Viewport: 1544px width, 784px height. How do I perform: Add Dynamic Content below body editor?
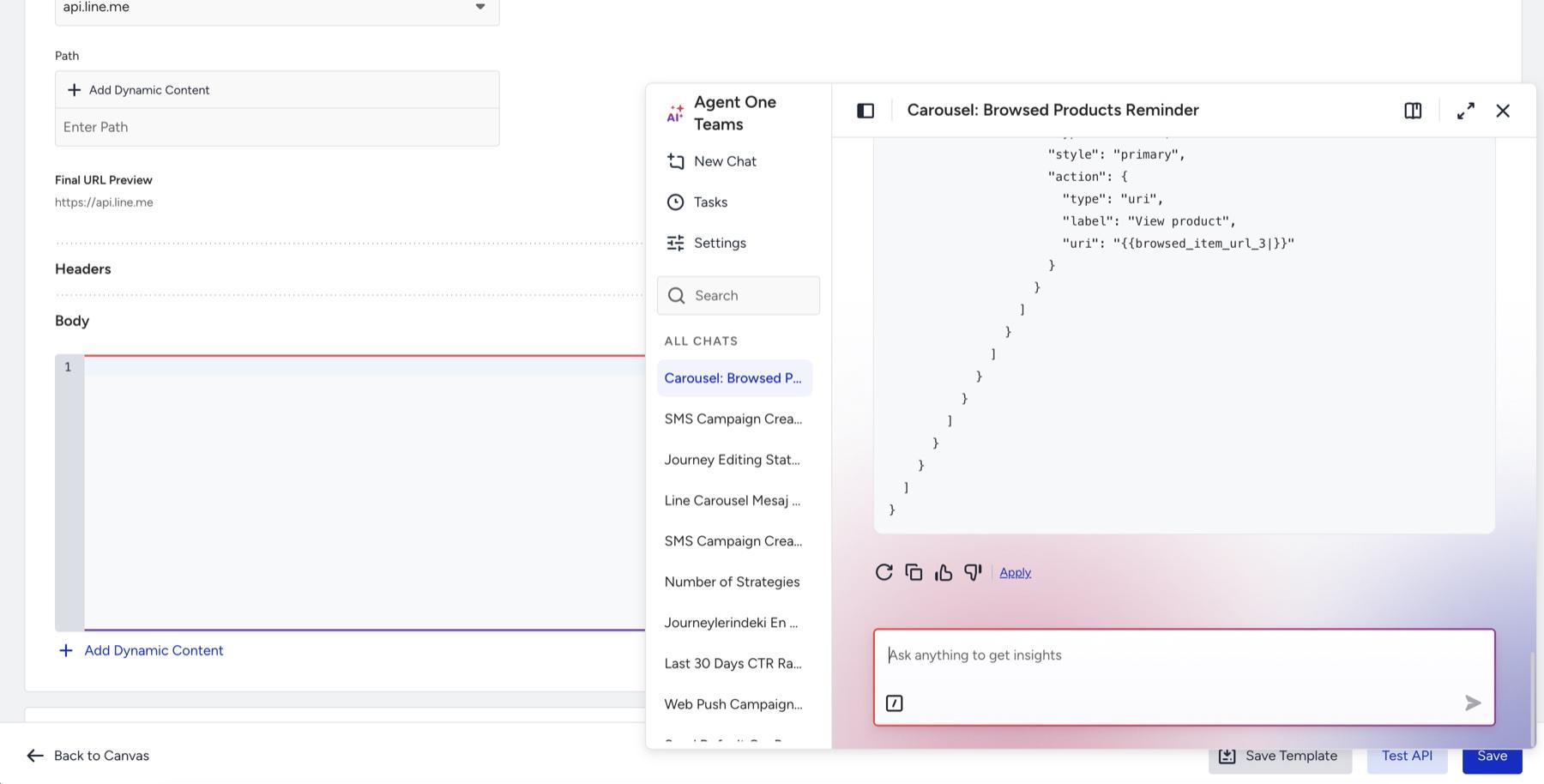141,650
